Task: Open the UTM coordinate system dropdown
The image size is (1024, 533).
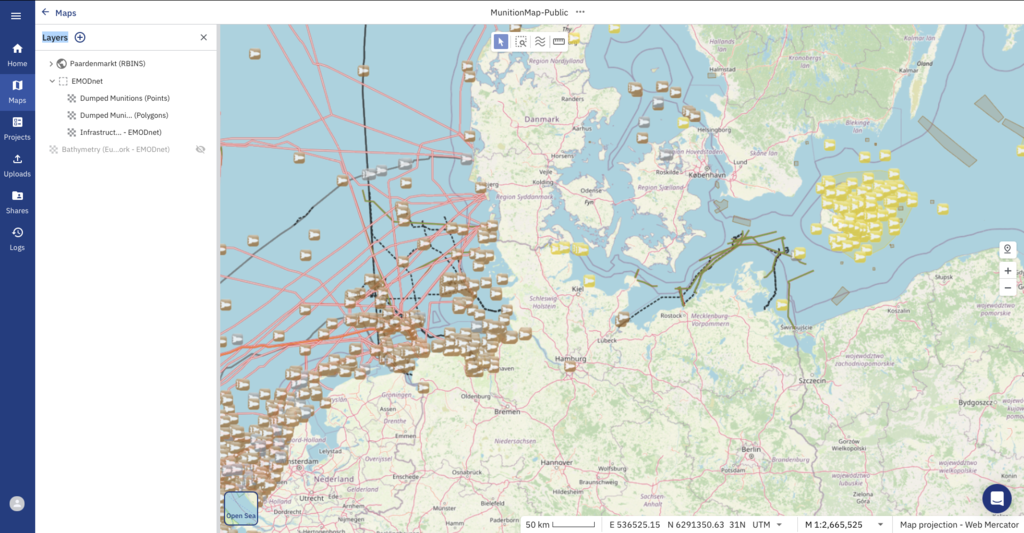Action: pyautogui.click(x=780, y=524)
